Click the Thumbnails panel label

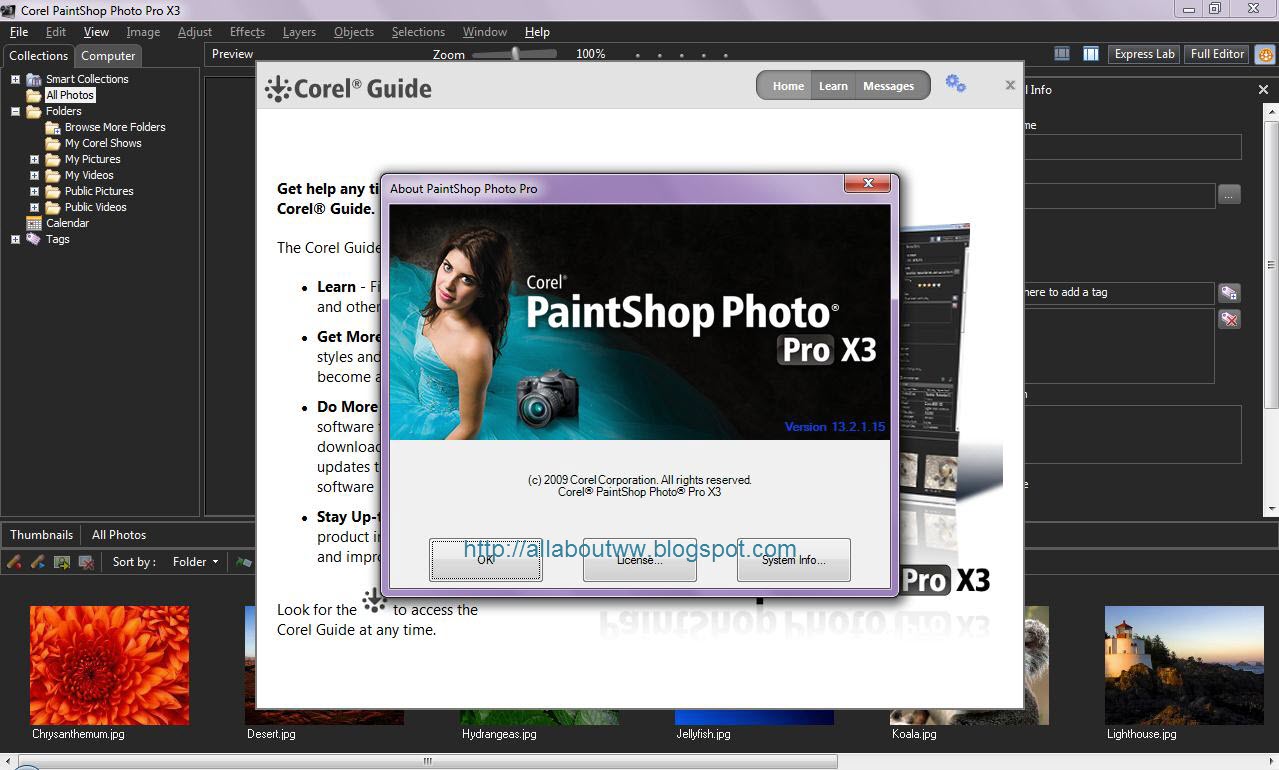point(41,535)
